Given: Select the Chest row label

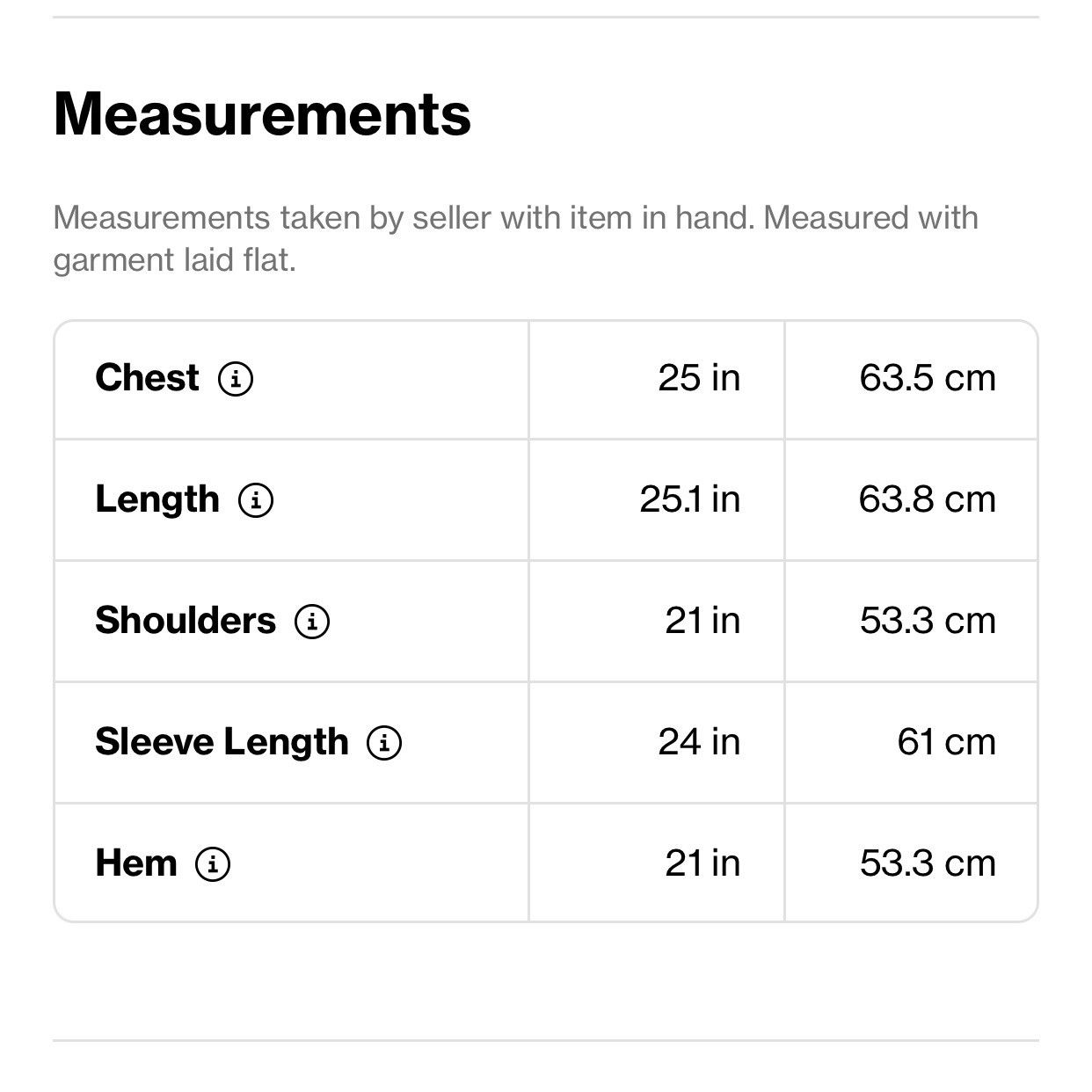Looking at the screenshot, I should [147, 378].
